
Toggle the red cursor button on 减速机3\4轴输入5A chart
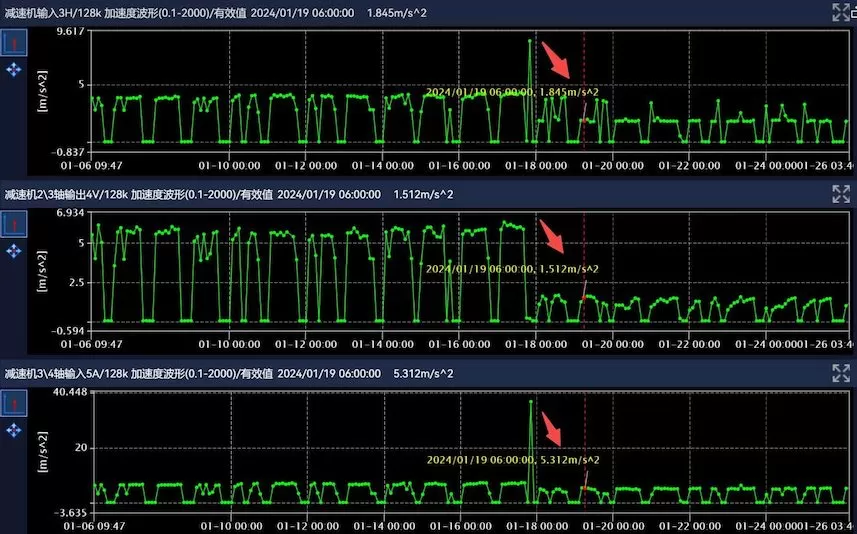pyautogui.click(x=14, y=404)
